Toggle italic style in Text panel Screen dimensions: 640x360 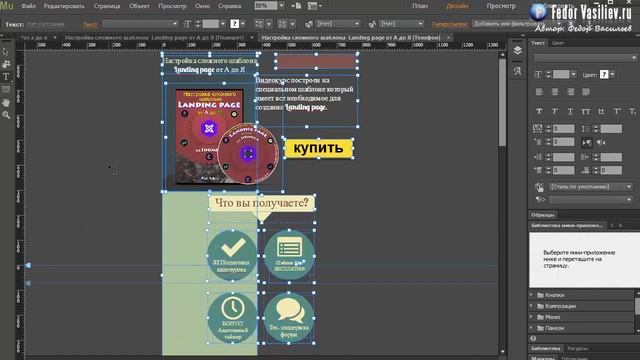pyautogui.click(x=554, y=111)
